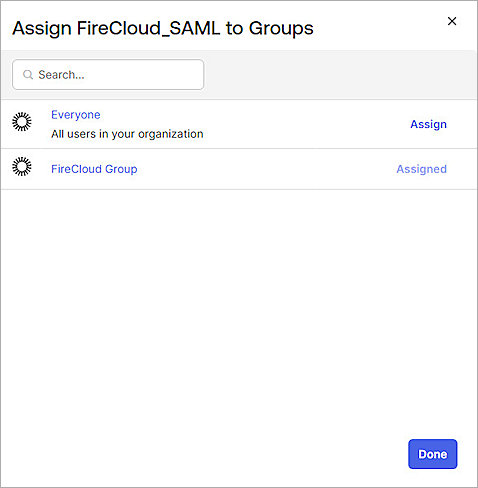Select 'All users in your organization' text
This screenshot has width=478, height=488.
pos(127,134)
